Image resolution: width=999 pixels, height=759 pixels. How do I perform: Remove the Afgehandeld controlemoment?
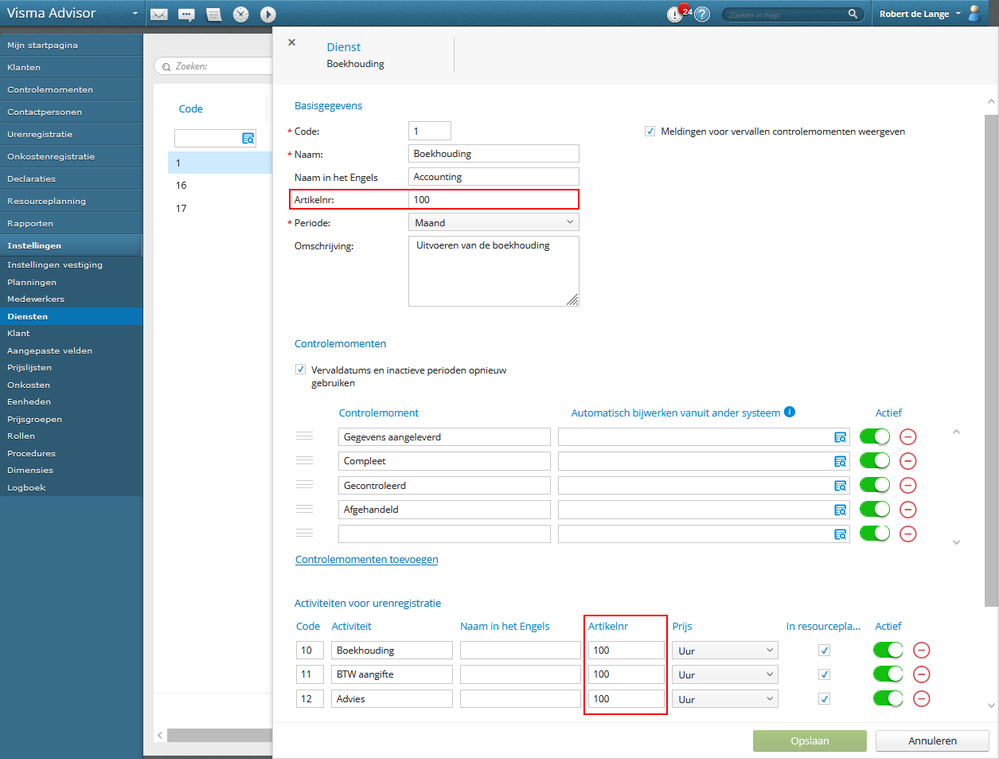tap(908, 509)
